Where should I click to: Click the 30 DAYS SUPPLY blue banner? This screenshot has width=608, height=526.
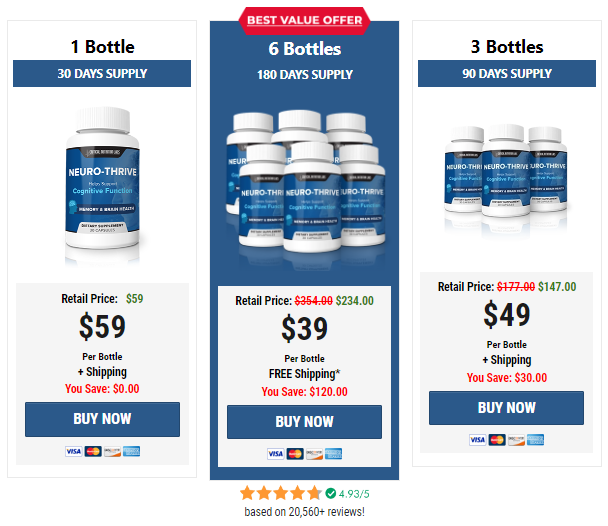(x=102, y=73)
